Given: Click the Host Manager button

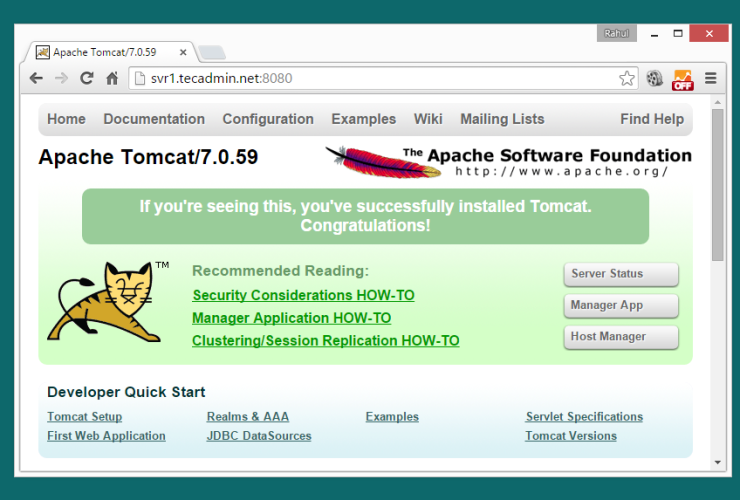Looking at the screenshot, I should click(x=620, y=337).
